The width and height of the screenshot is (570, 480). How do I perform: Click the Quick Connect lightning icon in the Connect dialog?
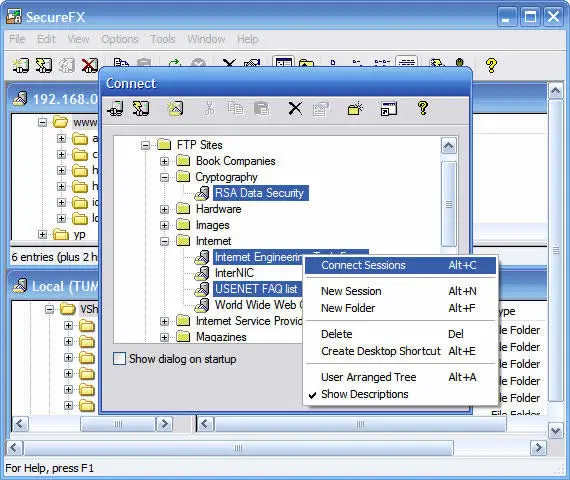click(140, 108)
